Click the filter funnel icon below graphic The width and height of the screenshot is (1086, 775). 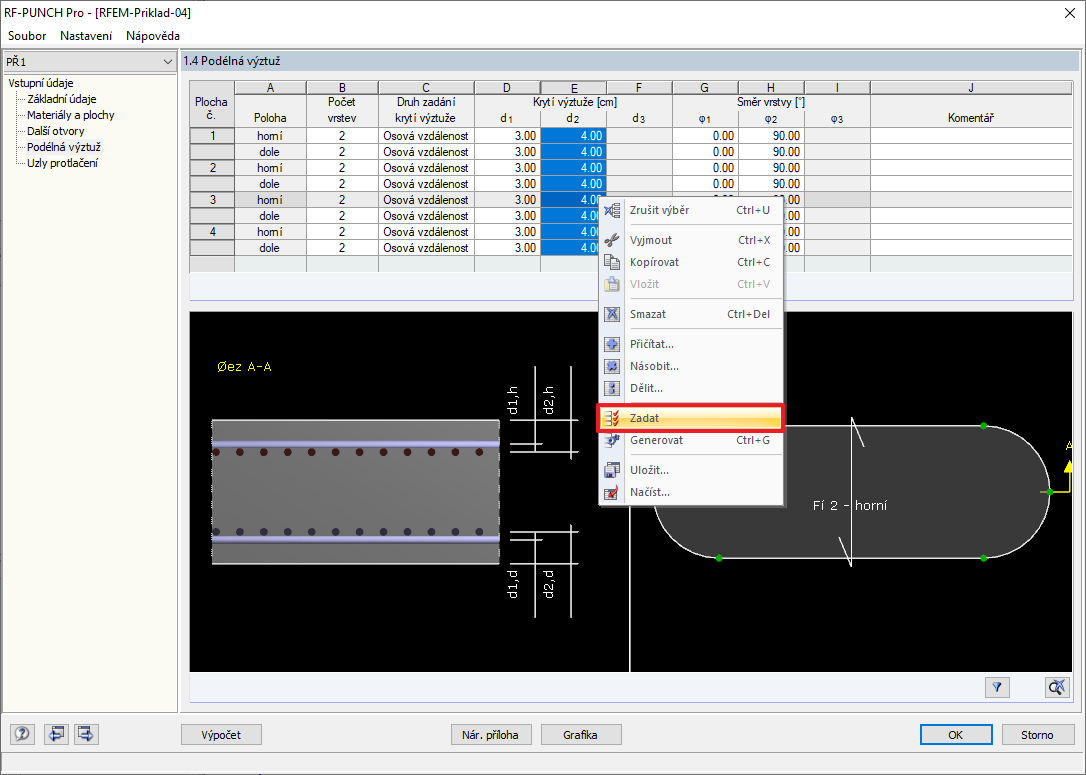point(997,687)
